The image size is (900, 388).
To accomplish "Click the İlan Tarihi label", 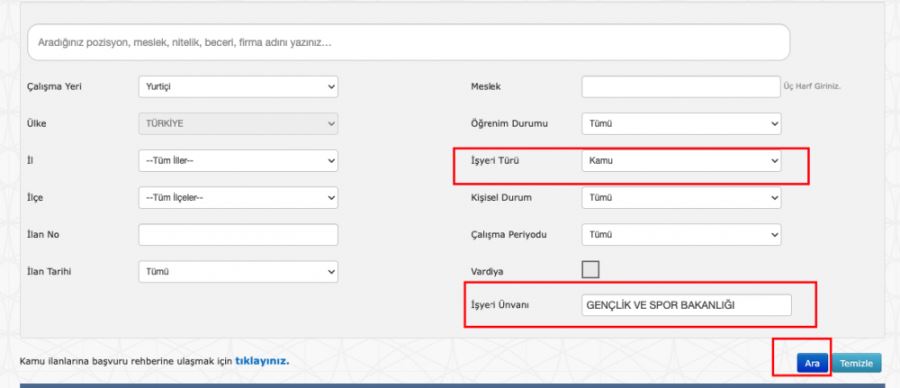I will coord(50,271).
